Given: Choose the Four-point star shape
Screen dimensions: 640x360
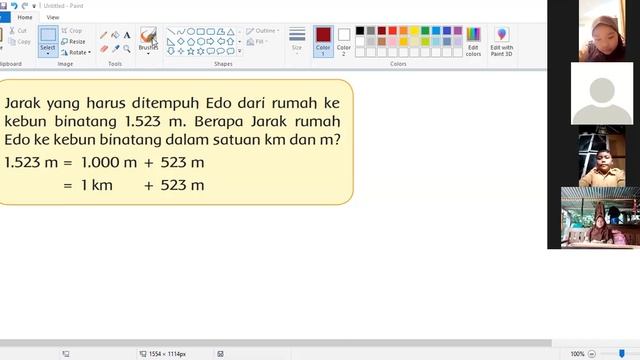Looking at the screenshot, I should click(x=181, y=51).
